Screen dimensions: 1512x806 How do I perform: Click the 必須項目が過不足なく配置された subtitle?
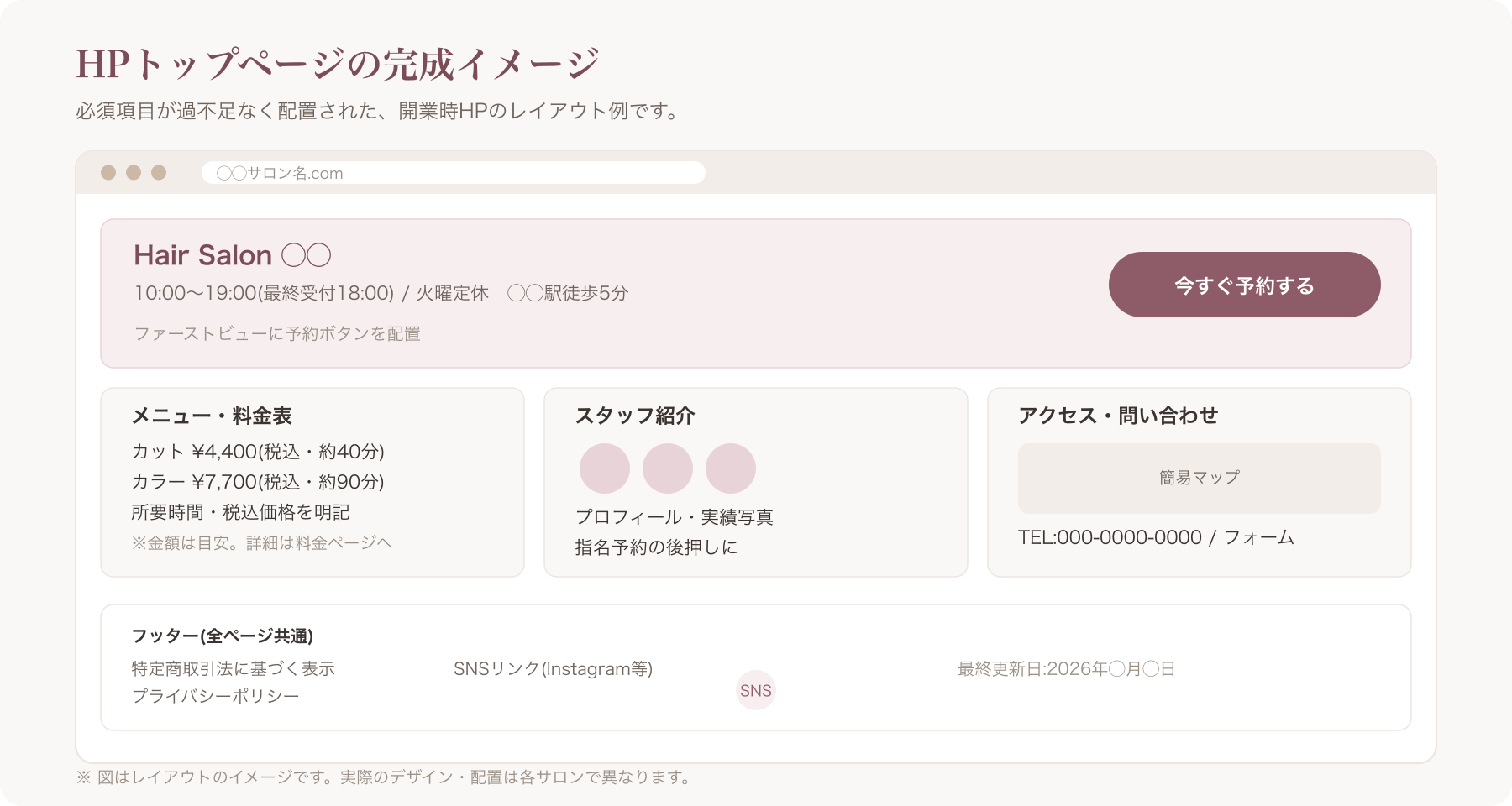[x=380, y=111]
